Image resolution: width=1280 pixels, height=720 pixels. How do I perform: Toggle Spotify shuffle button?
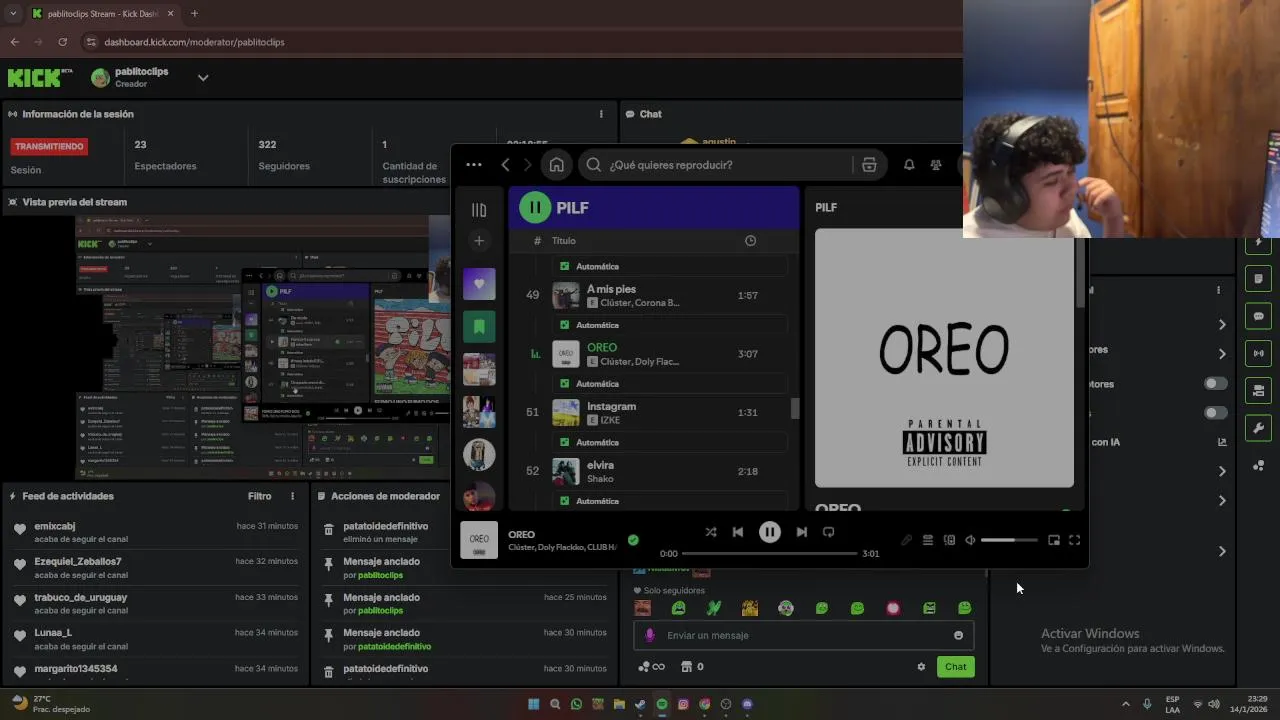tap(710, 532)
